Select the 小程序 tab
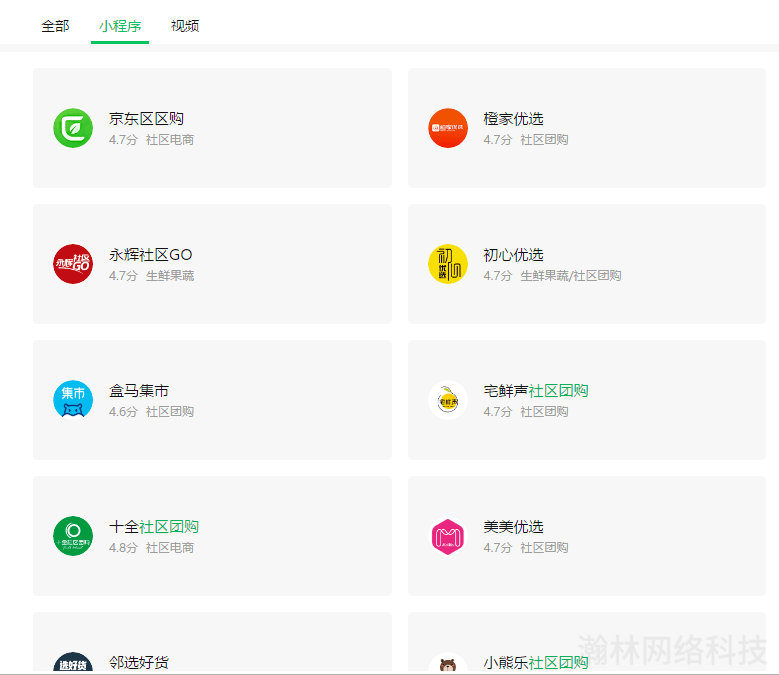The height and width of the screenshot is (675, 779). [x=120, y=26]
